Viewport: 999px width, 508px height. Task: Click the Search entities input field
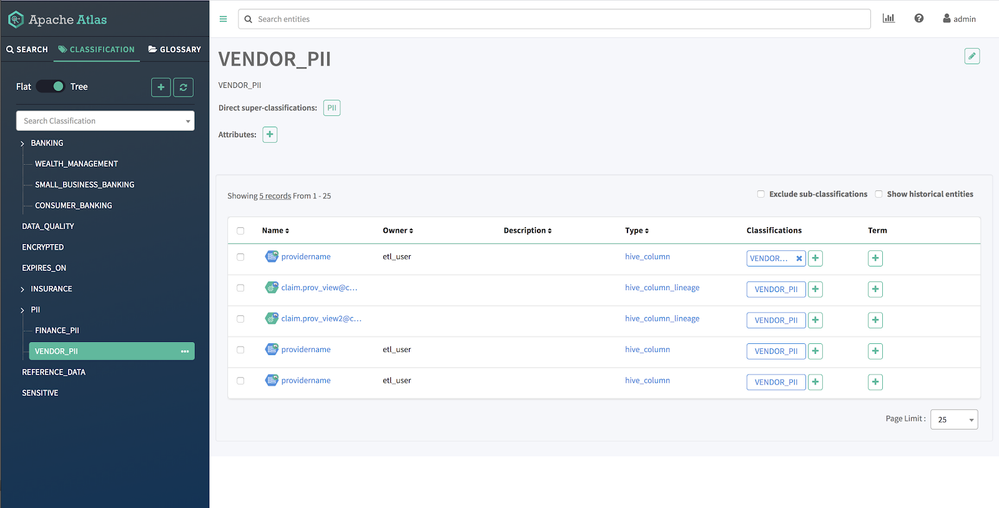tap(554, 19)
